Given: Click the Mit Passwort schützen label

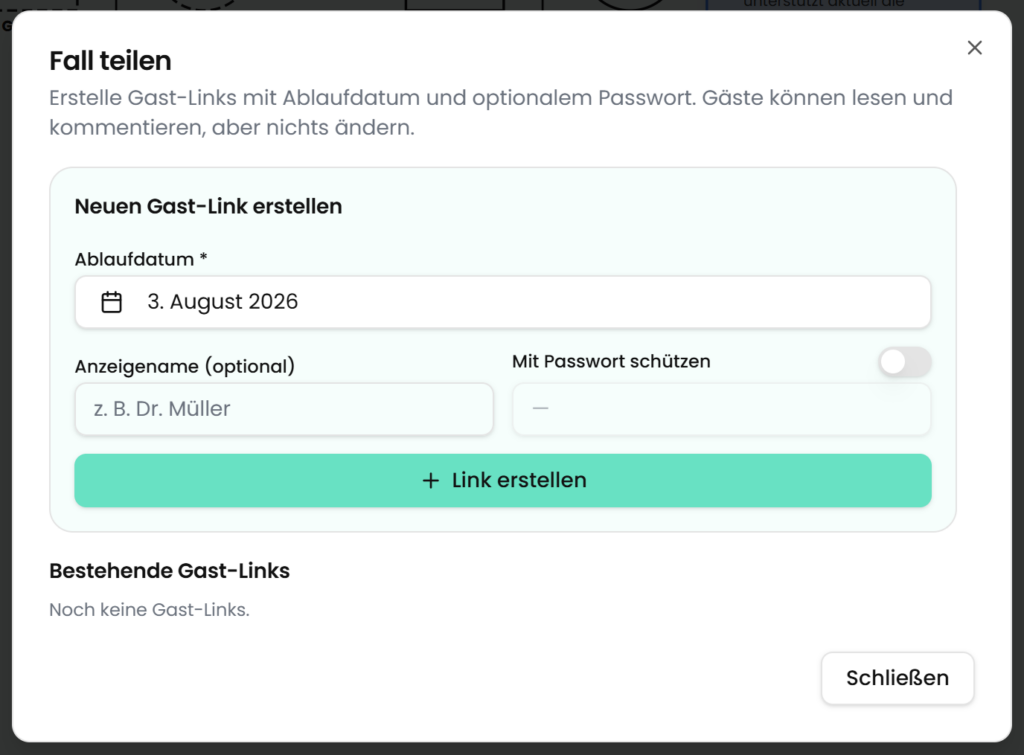Looking at the screenshot, I should coord(611,361).
